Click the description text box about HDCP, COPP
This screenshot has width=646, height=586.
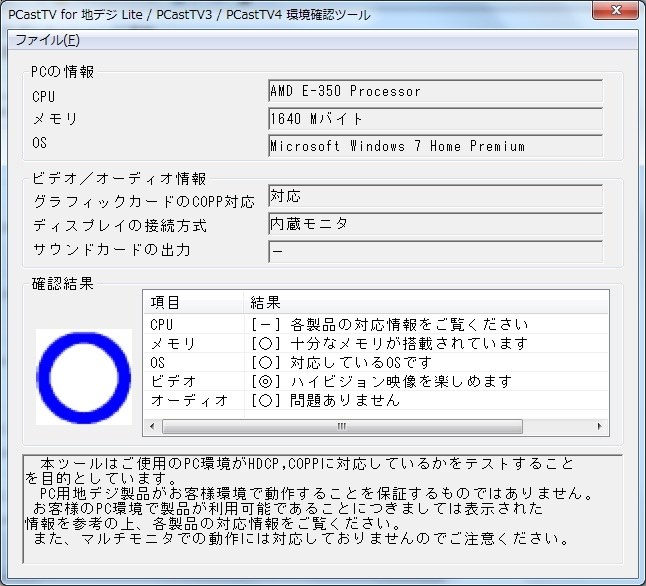[322, 509]
